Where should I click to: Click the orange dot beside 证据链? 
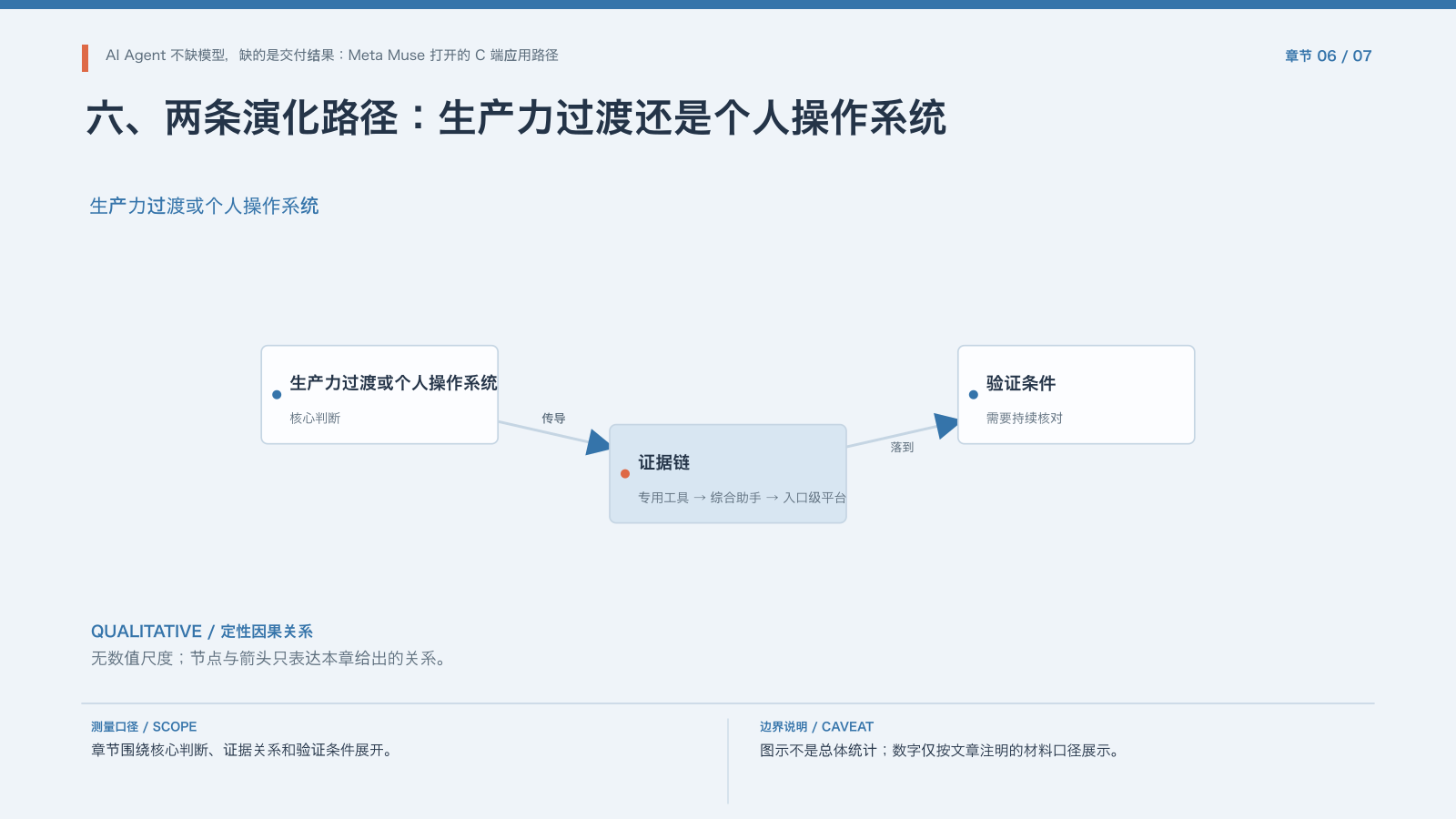[x=625, y=473]
